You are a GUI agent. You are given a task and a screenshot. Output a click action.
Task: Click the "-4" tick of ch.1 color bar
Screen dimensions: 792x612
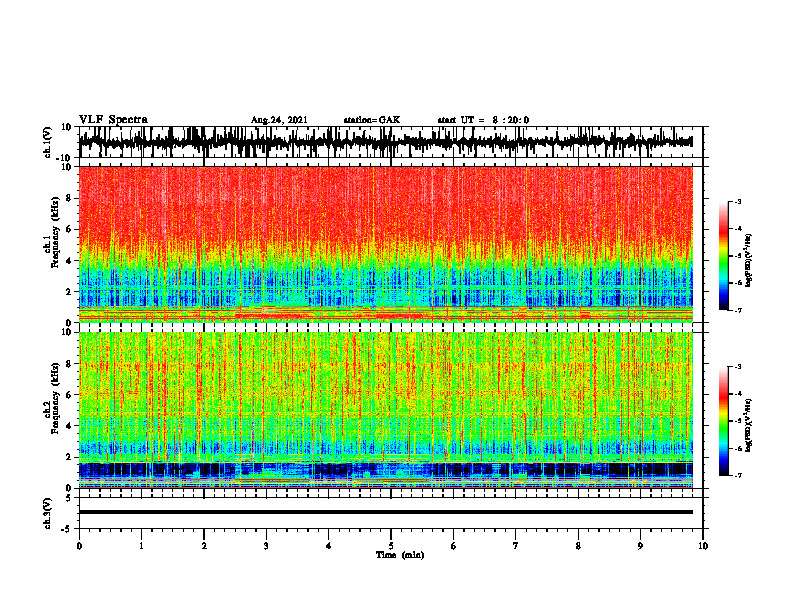click(737, 229)
